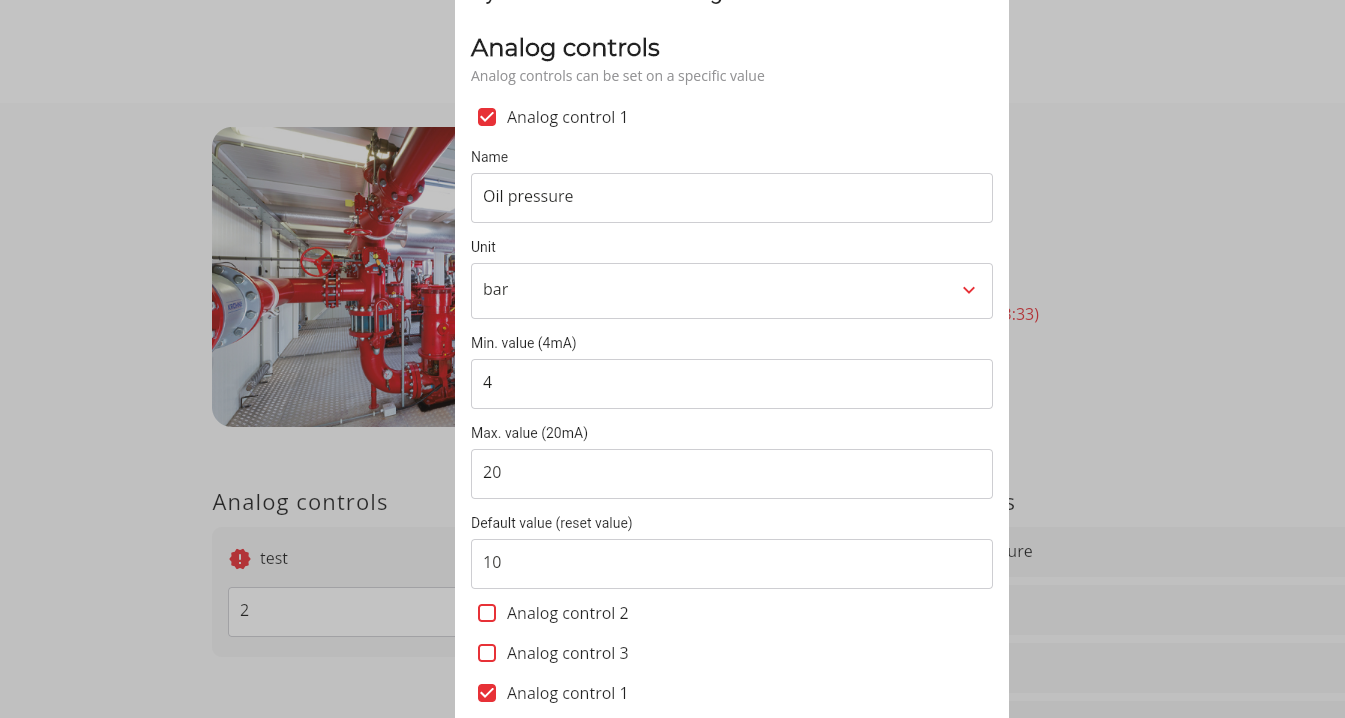
Task: Toggle the bottom Analog control 1 checkbox
Action: tap(487, 693)
